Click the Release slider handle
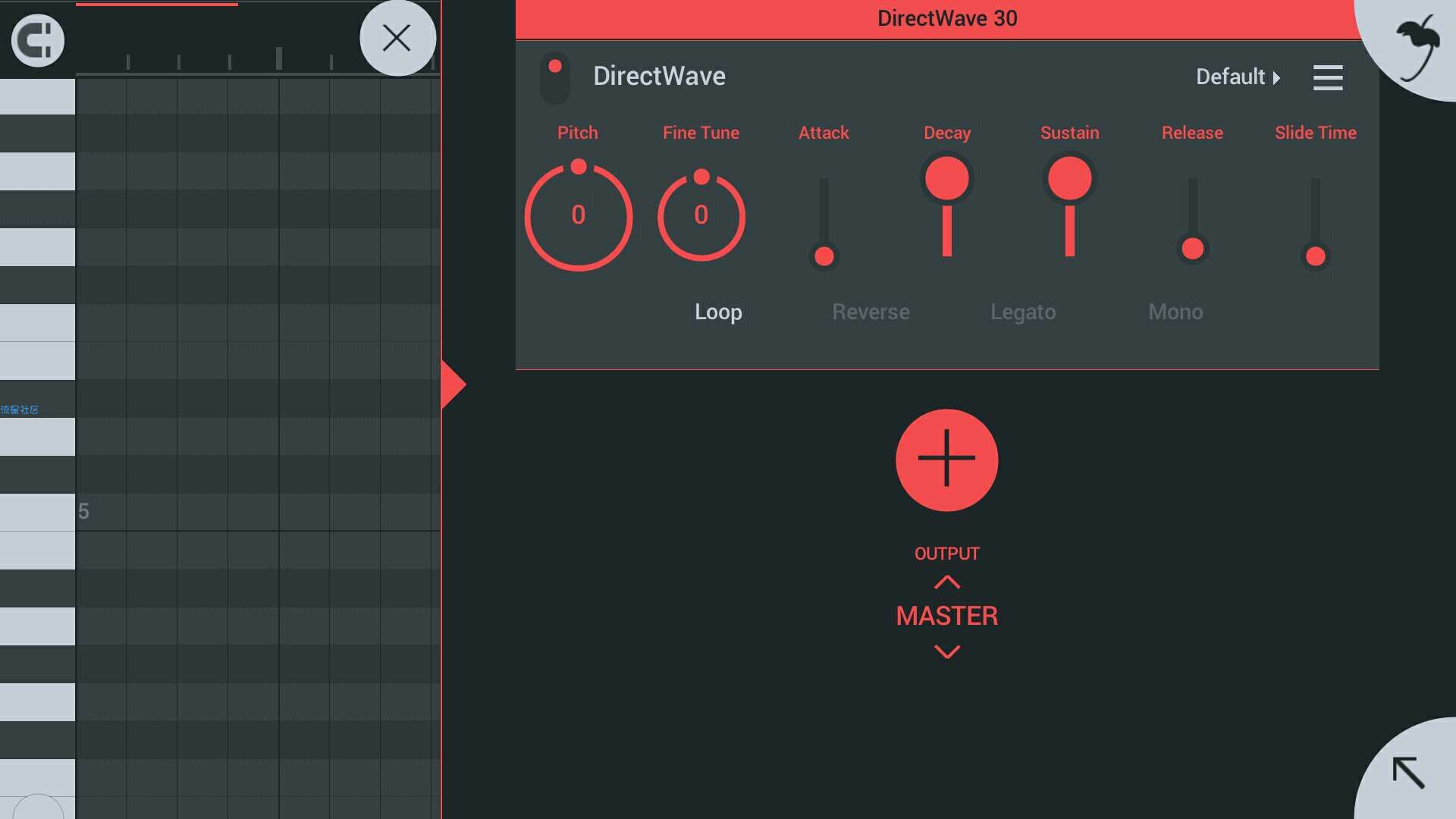The width and height of the screenshot is (1456, 819). [1193, 249]
